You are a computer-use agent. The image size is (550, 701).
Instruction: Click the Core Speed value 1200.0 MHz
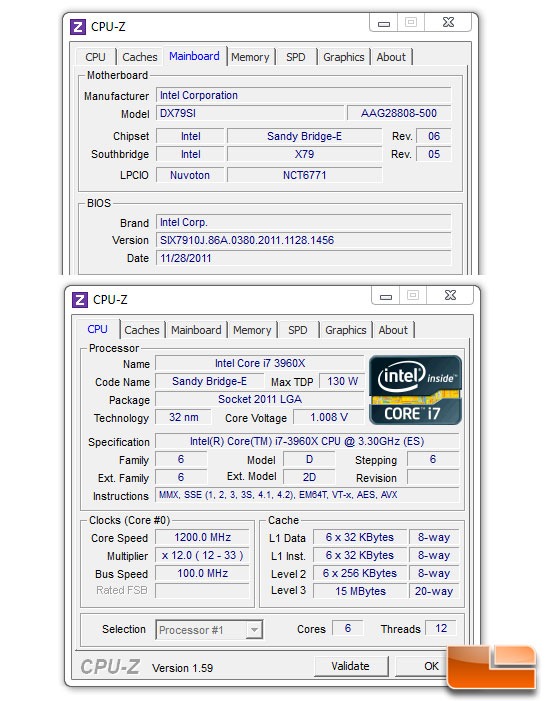(x=203, y=537)
